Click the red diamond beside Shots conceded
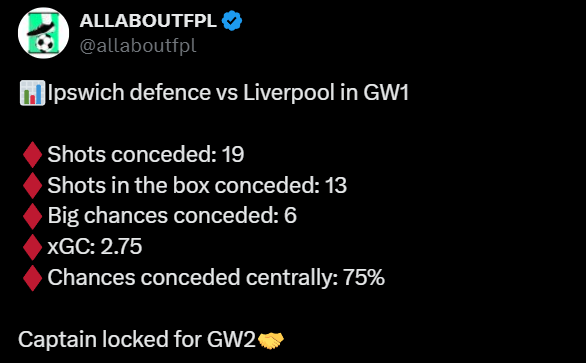Viewport: 586px width, 363px height. (x=33, y=154)
